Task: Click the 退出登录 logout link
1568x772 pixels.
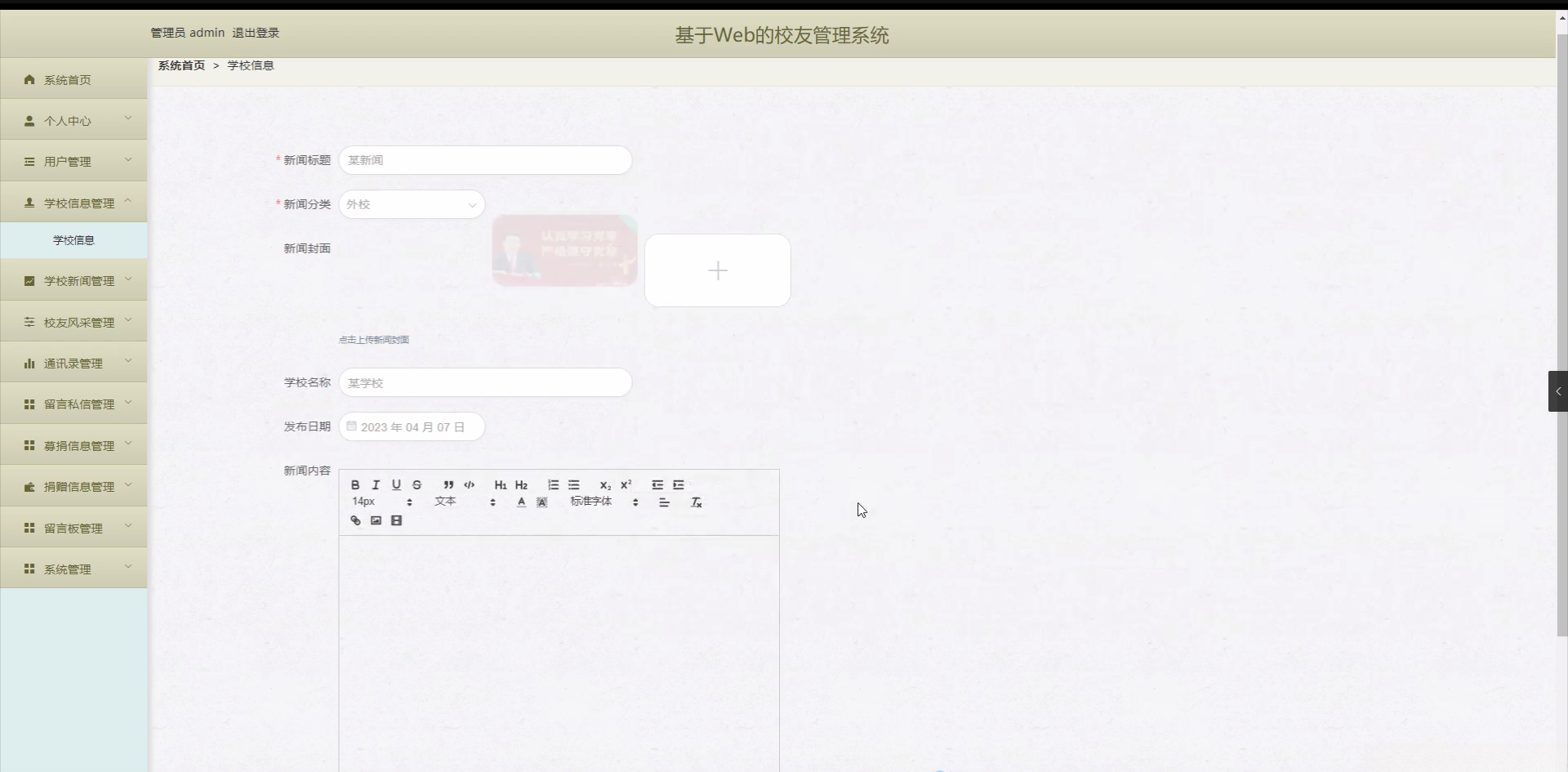Action: tap(256, 33)
